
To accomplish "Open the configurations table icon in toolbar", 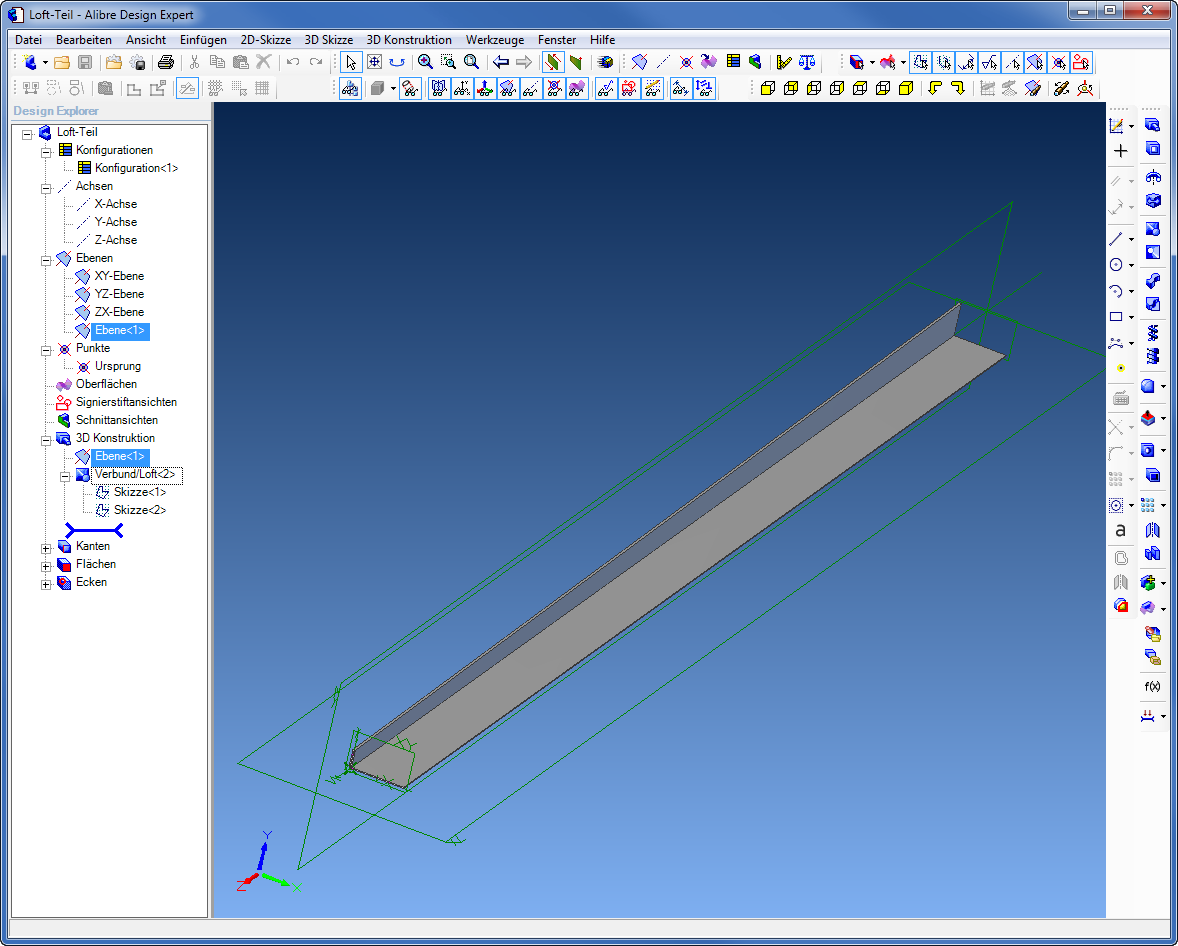I will pyautogui.click(x=733, y=62).
